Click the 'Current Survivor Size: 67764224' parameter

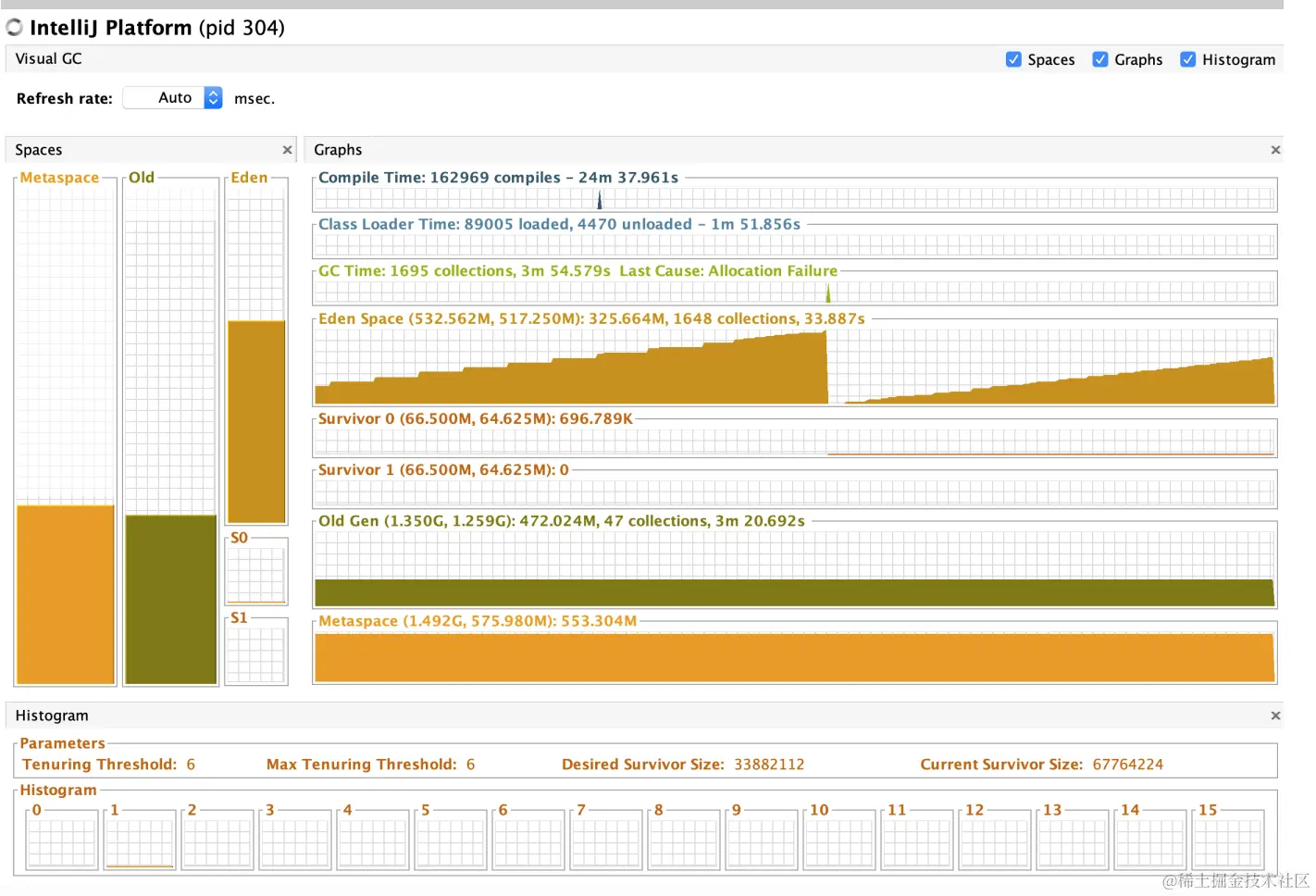(1042, 765)
